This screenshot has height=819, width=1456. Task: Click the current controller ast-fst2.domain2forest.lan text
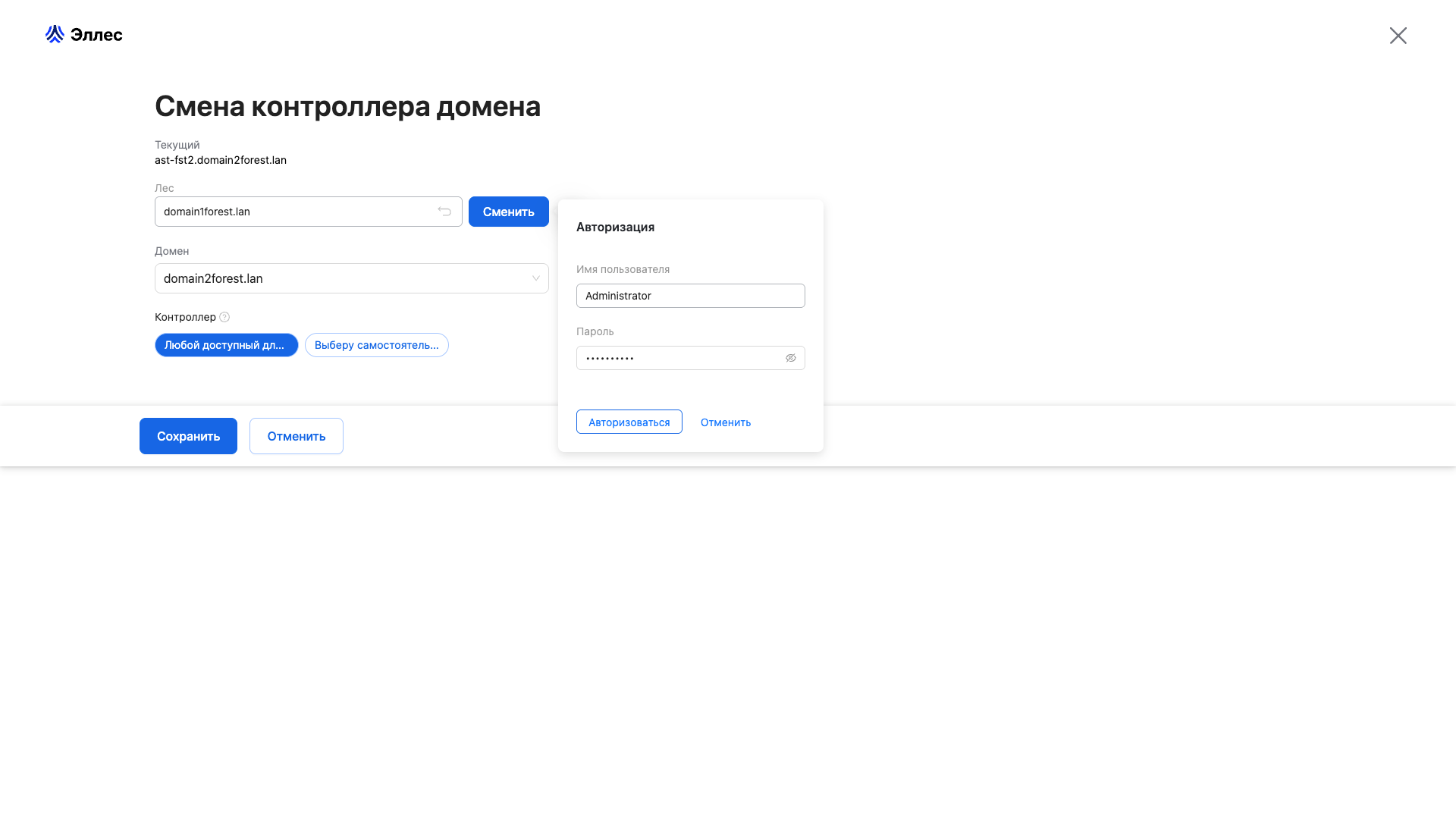pos(221,160)
